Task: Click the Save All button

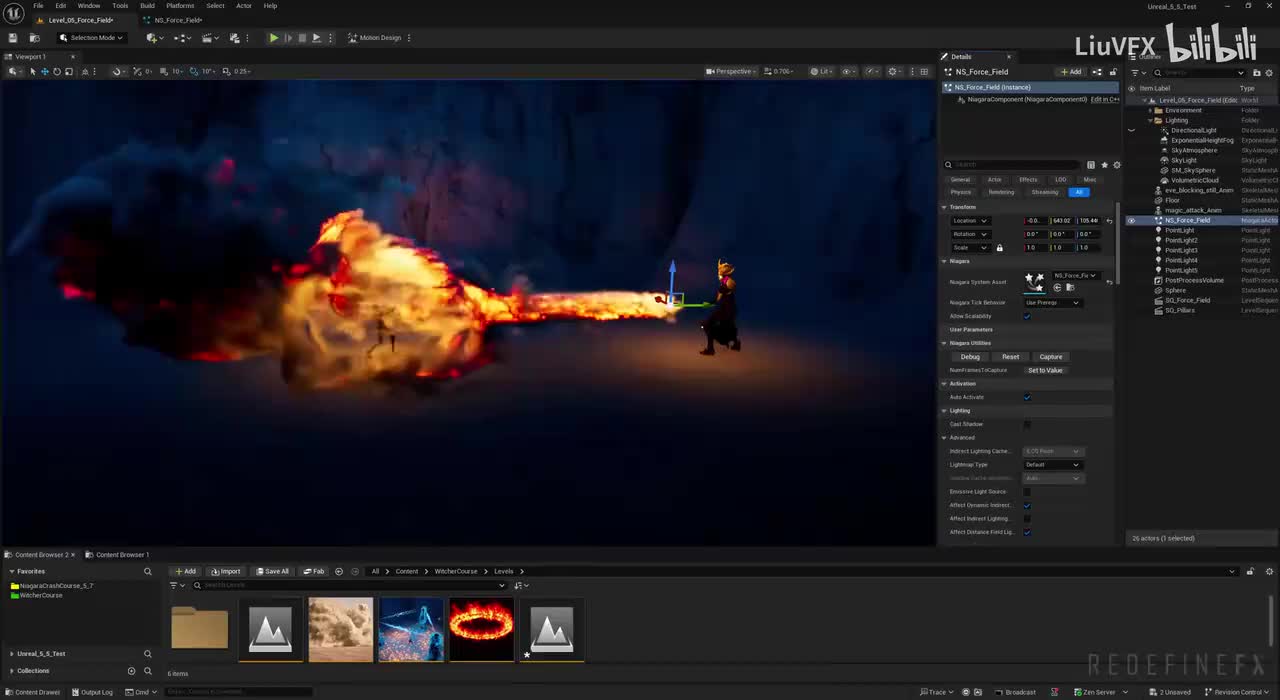Action: tap(272, 571)
